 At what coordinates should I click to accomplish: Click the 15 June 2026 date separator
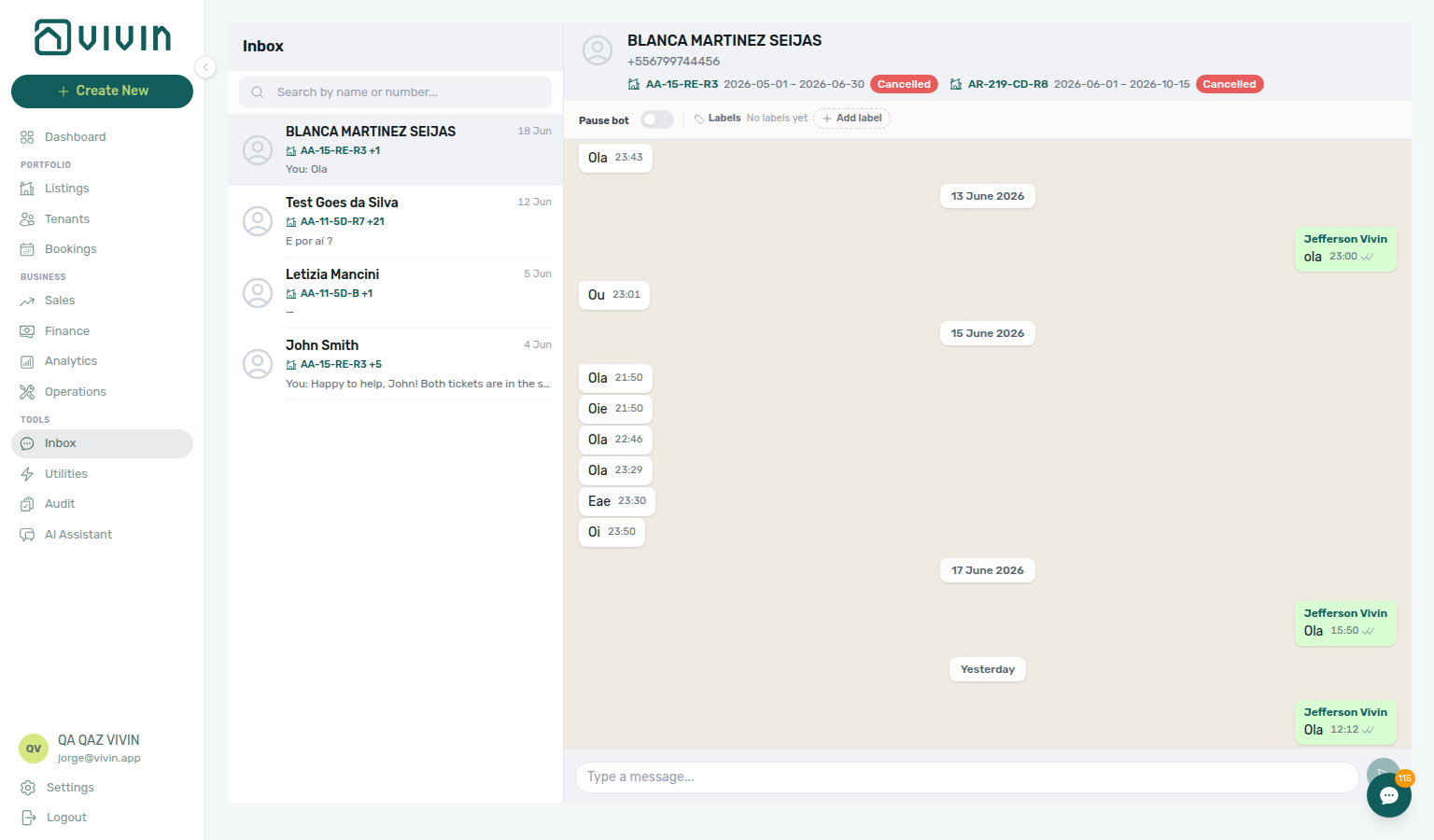(988, 333)
